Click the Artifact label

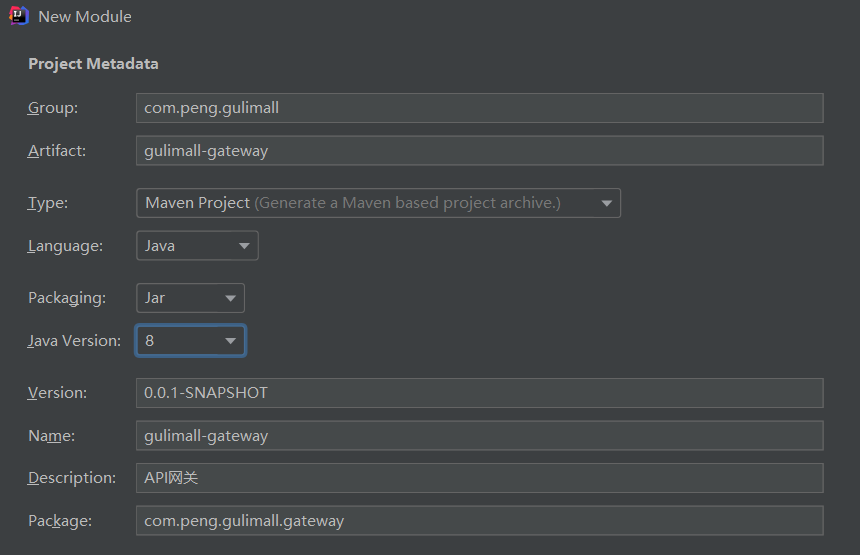point(57,151)
